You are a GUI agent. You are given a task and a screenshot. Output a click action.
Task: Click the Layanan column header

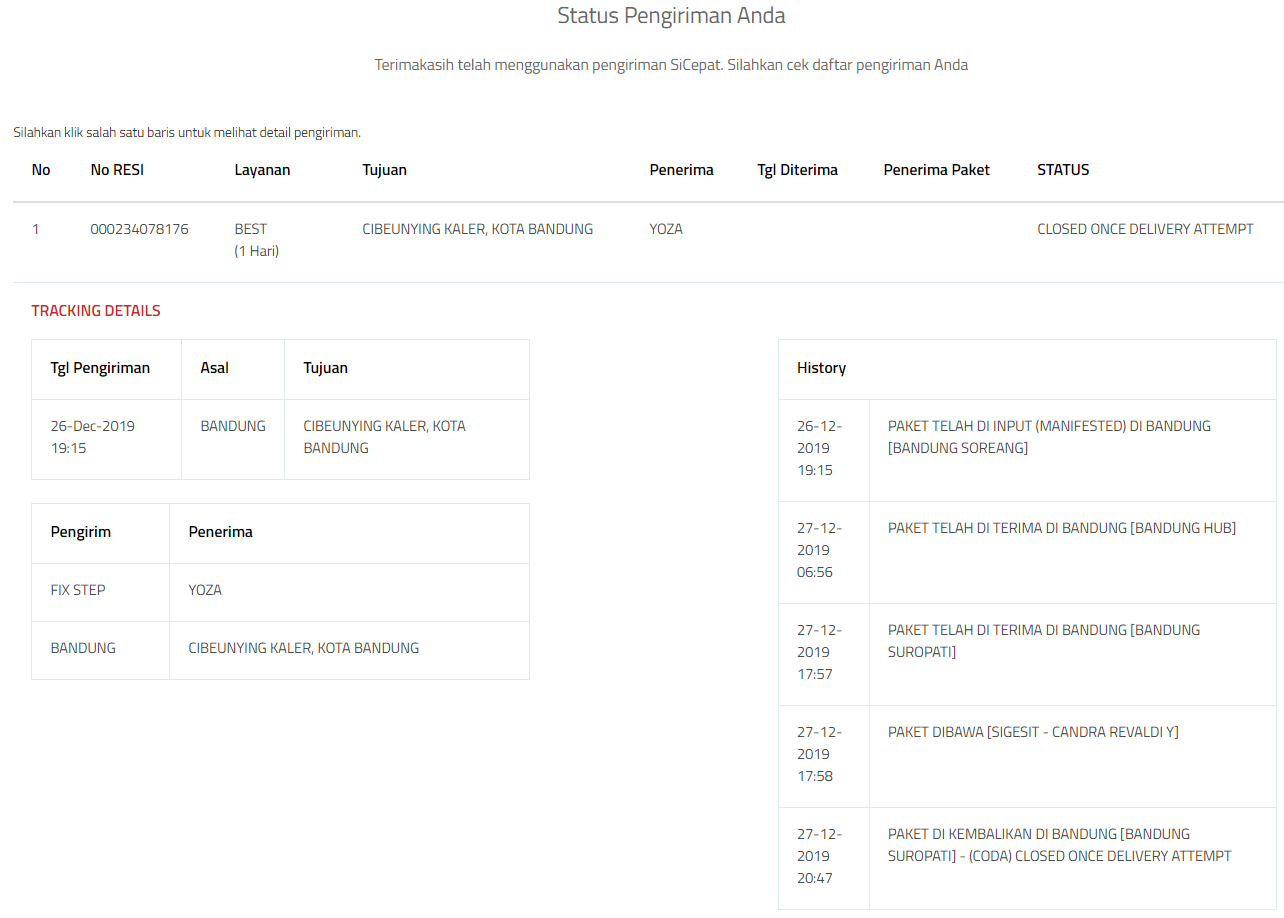(x=262, y=170)
